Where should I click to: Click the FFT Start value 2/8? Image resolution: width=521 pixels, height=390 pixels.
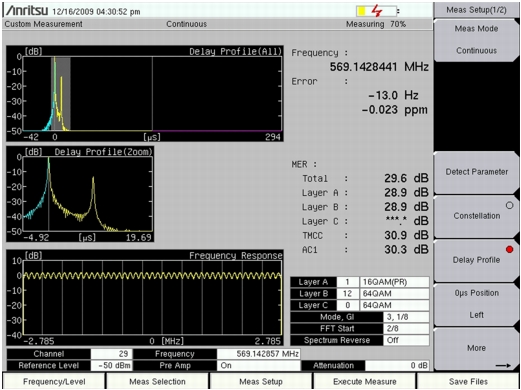pyautogui.click(x=406, y=329)
